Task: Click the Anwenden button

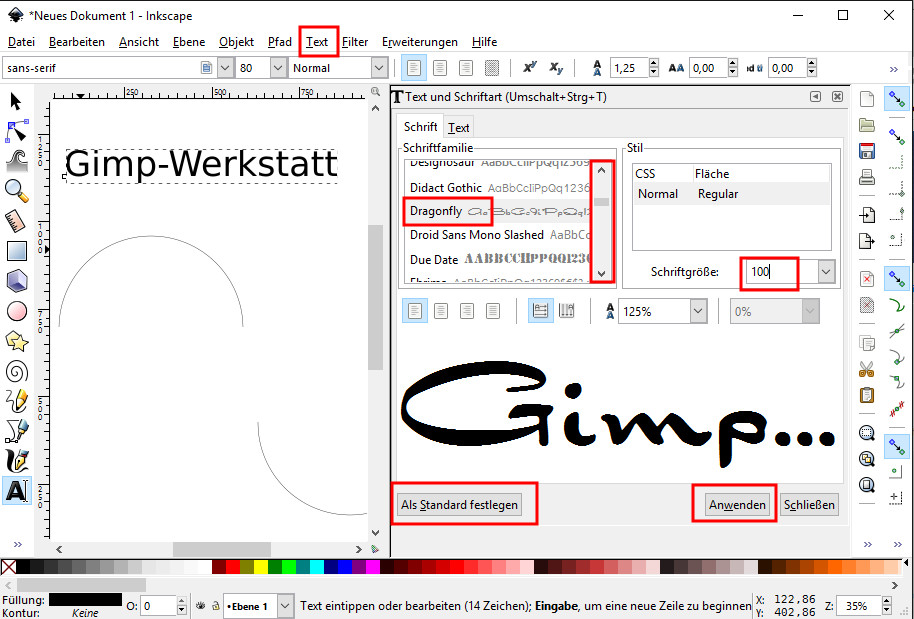Action: click(x=737, y=505)
